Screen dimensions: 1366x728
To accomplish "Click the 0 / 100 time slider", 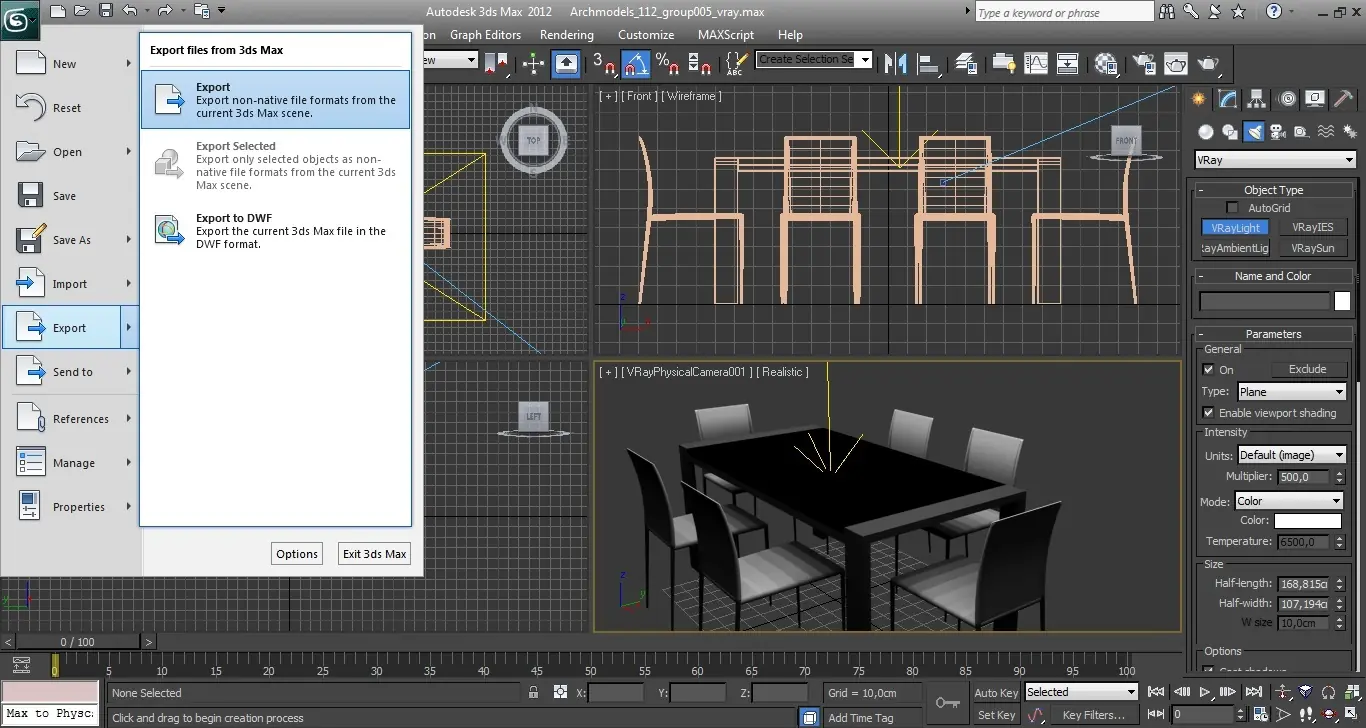I will 78,642.
